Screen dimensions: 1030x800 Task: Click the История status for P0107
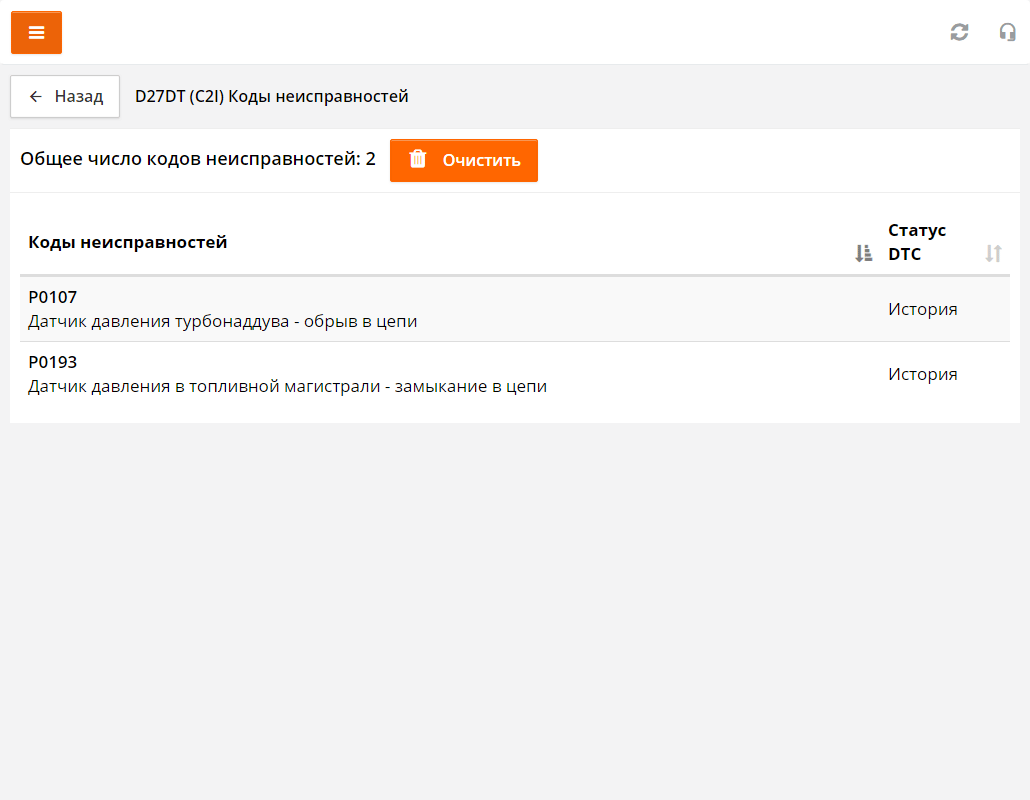pos(922,309)
